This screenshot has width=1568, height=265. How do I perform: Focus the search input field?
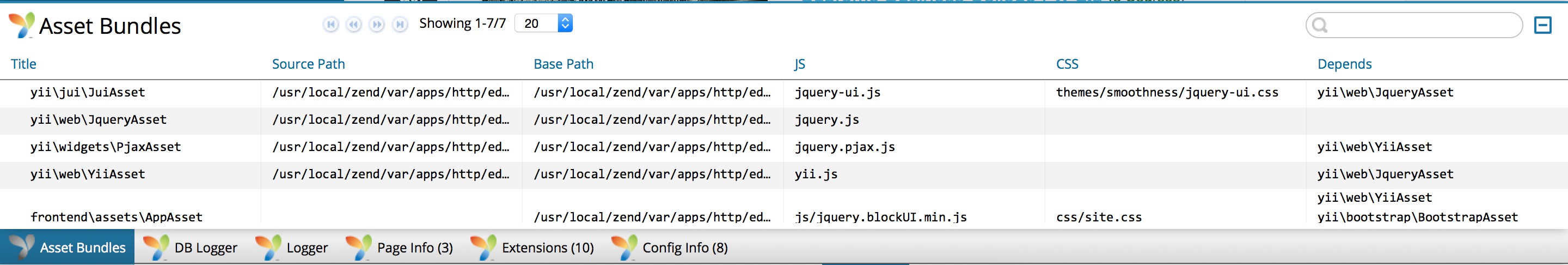pos(1413,25)
